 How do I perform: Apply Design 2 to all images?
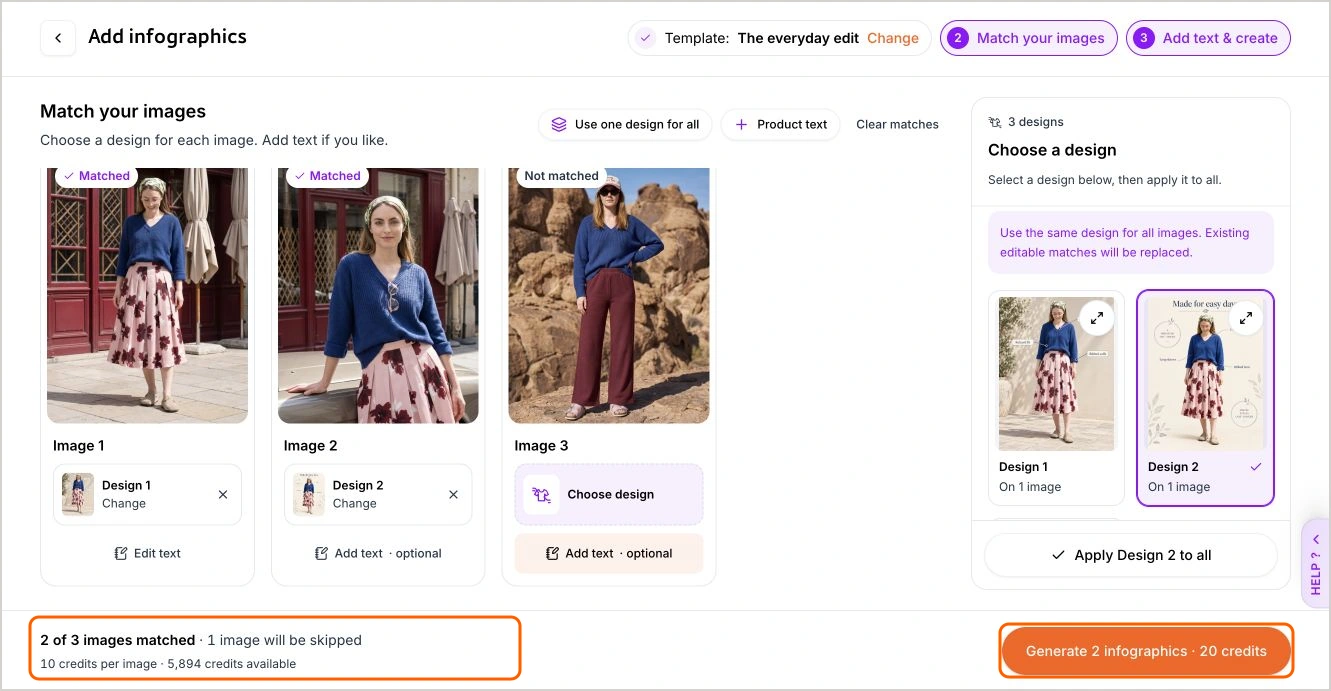pyautogui.click(x=1131, y=555)
